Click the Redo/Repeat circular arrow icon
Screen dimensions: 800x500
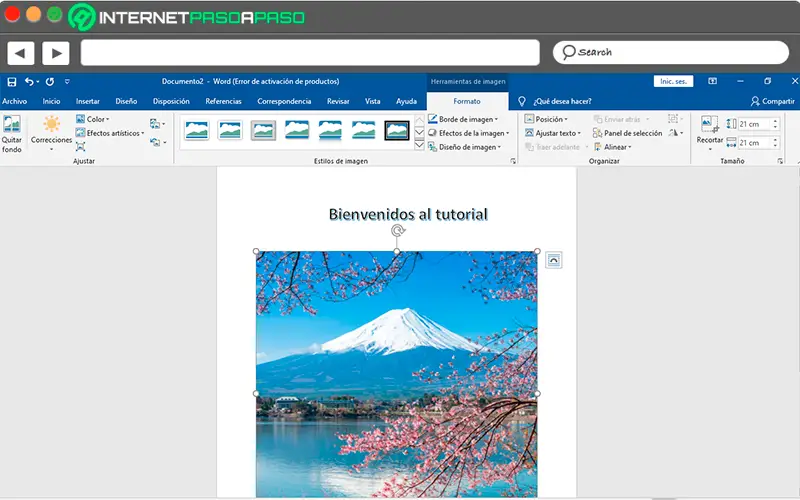click(x=49, y=82)
